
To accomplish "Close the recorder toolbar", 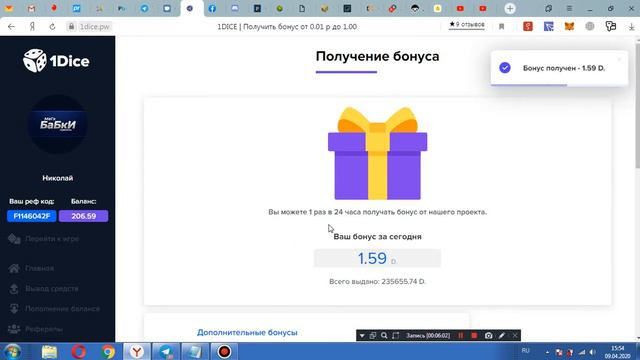I will 515,336.
